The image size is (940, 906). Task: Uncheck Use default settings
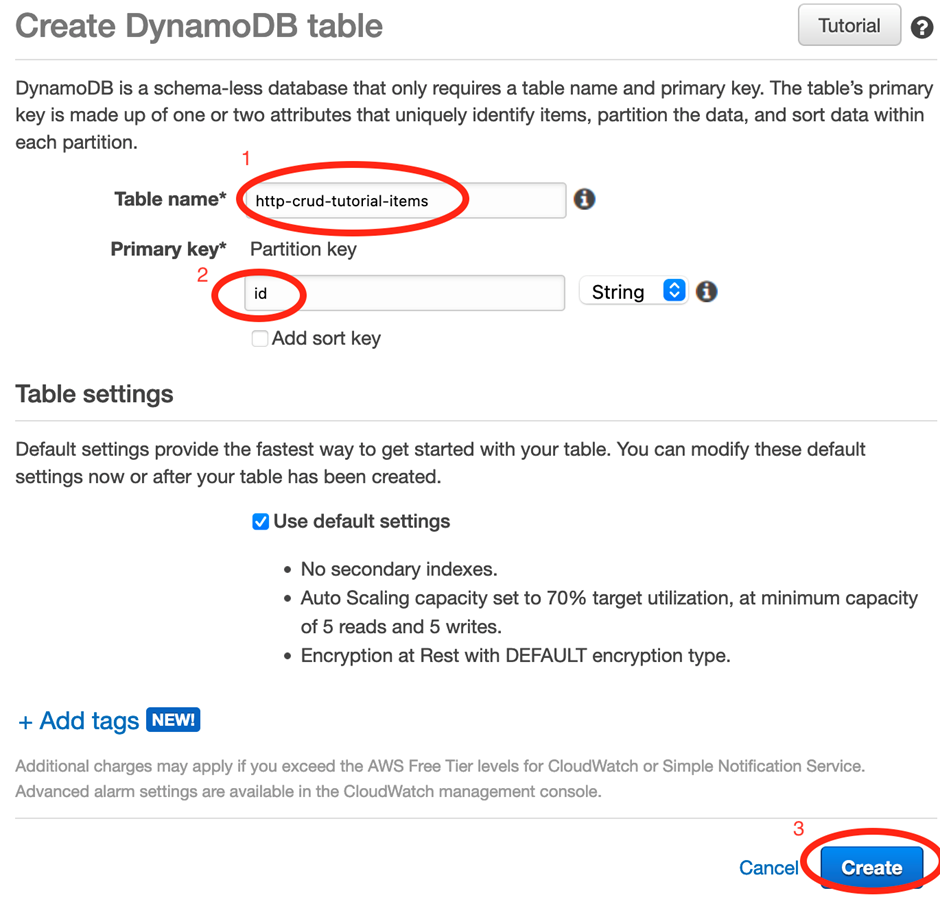point(260,522)
